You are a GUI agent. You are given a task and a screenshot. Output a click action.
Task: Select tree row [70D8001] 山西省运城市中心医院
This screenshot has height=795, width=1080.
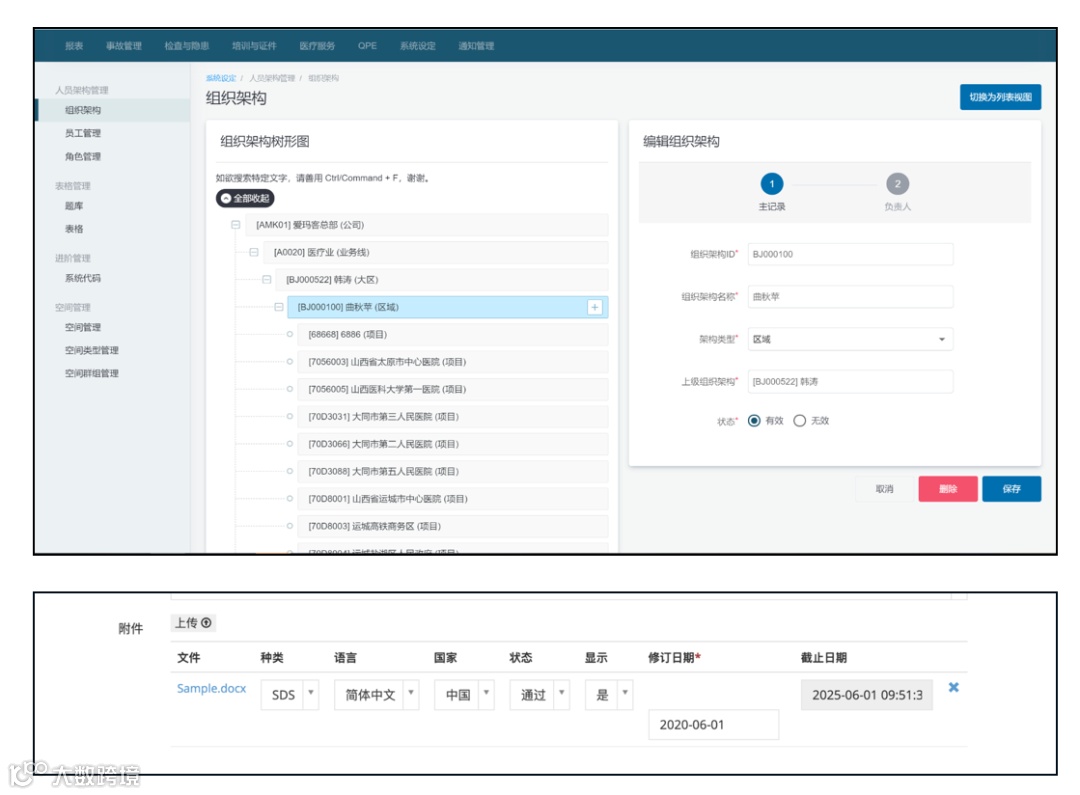[453, 499]
